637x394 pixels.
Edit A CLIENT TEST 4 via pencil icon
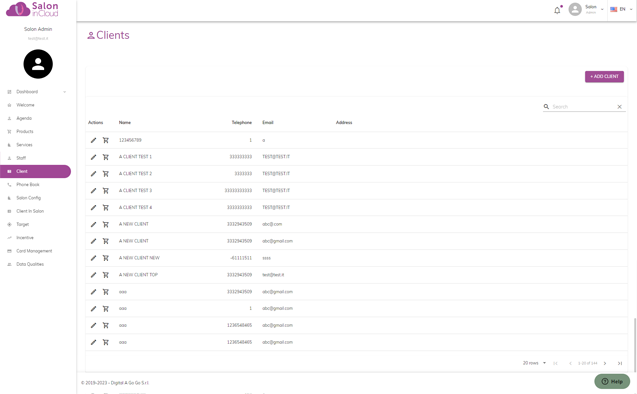tap(93, 208)
